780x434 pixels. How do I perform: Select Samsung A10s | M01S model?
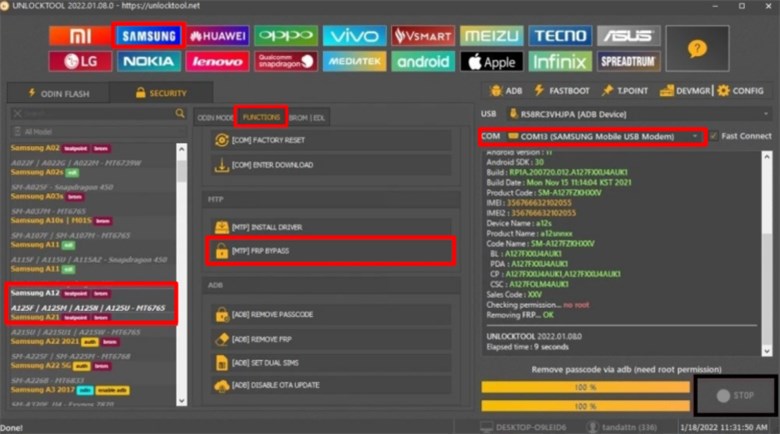tap(51, 220)
